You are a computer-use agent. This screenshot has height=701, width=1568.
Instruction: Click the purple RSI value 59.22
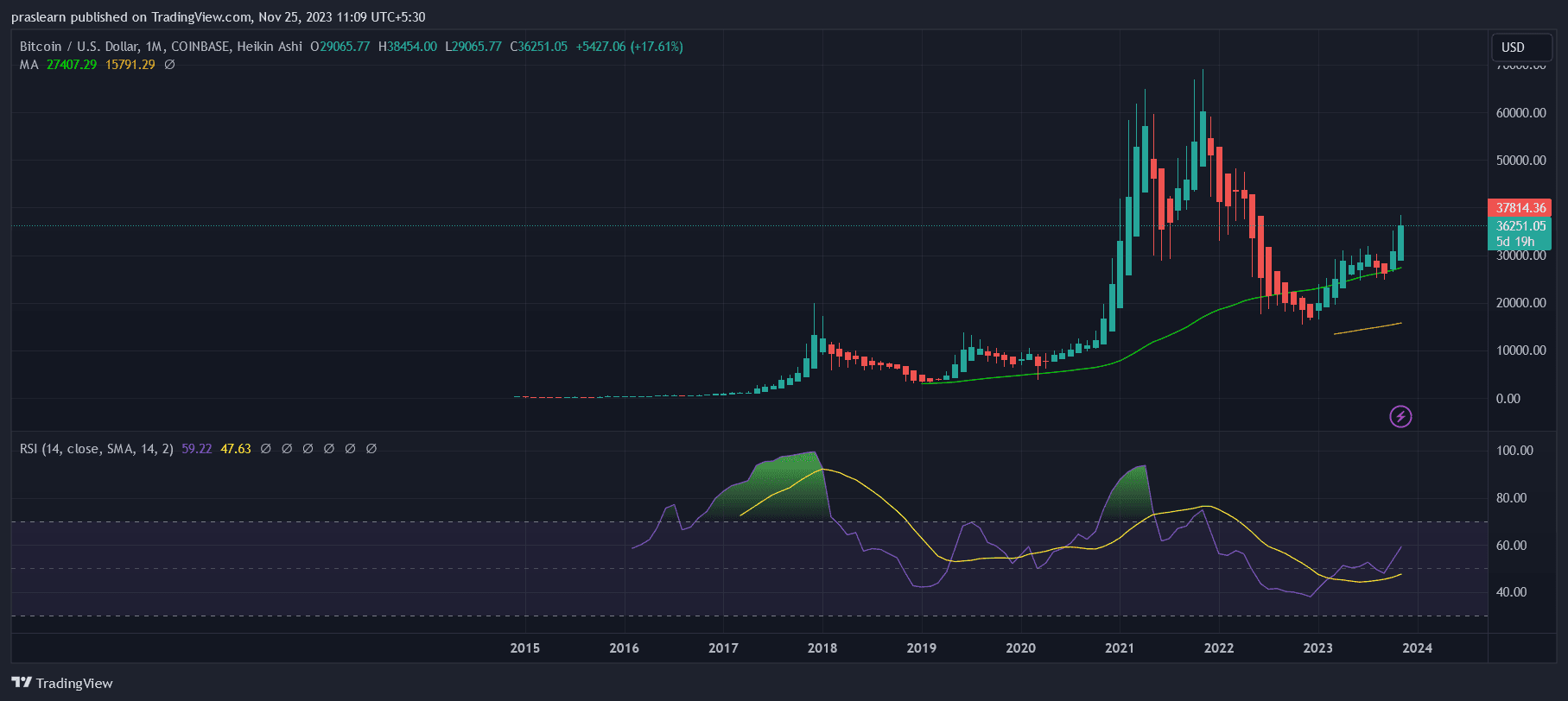click(x=197, y=449)
